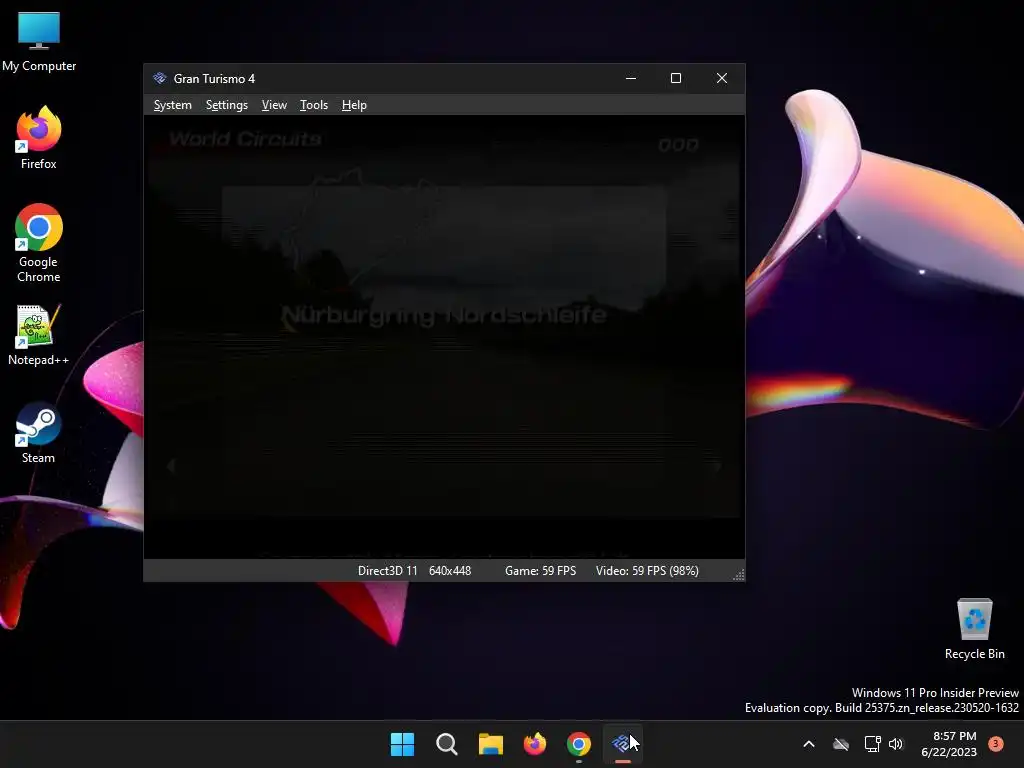Image resolution: width=1024 pixels, height=768 pixels.
Task: Select the Notepad++ desktop shortcut
Action: [39, 335]
